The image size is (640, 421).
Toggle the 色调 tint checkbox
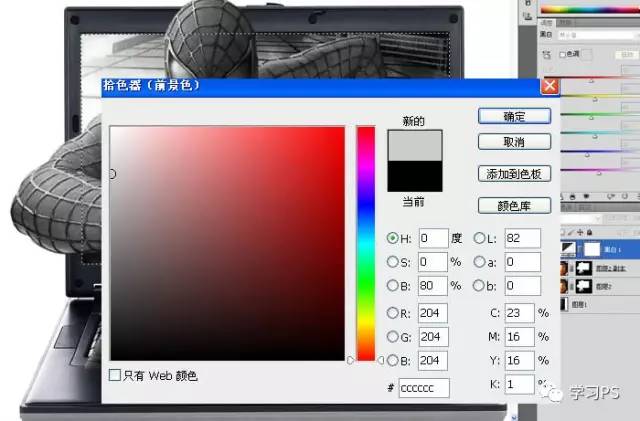[563, 54]
